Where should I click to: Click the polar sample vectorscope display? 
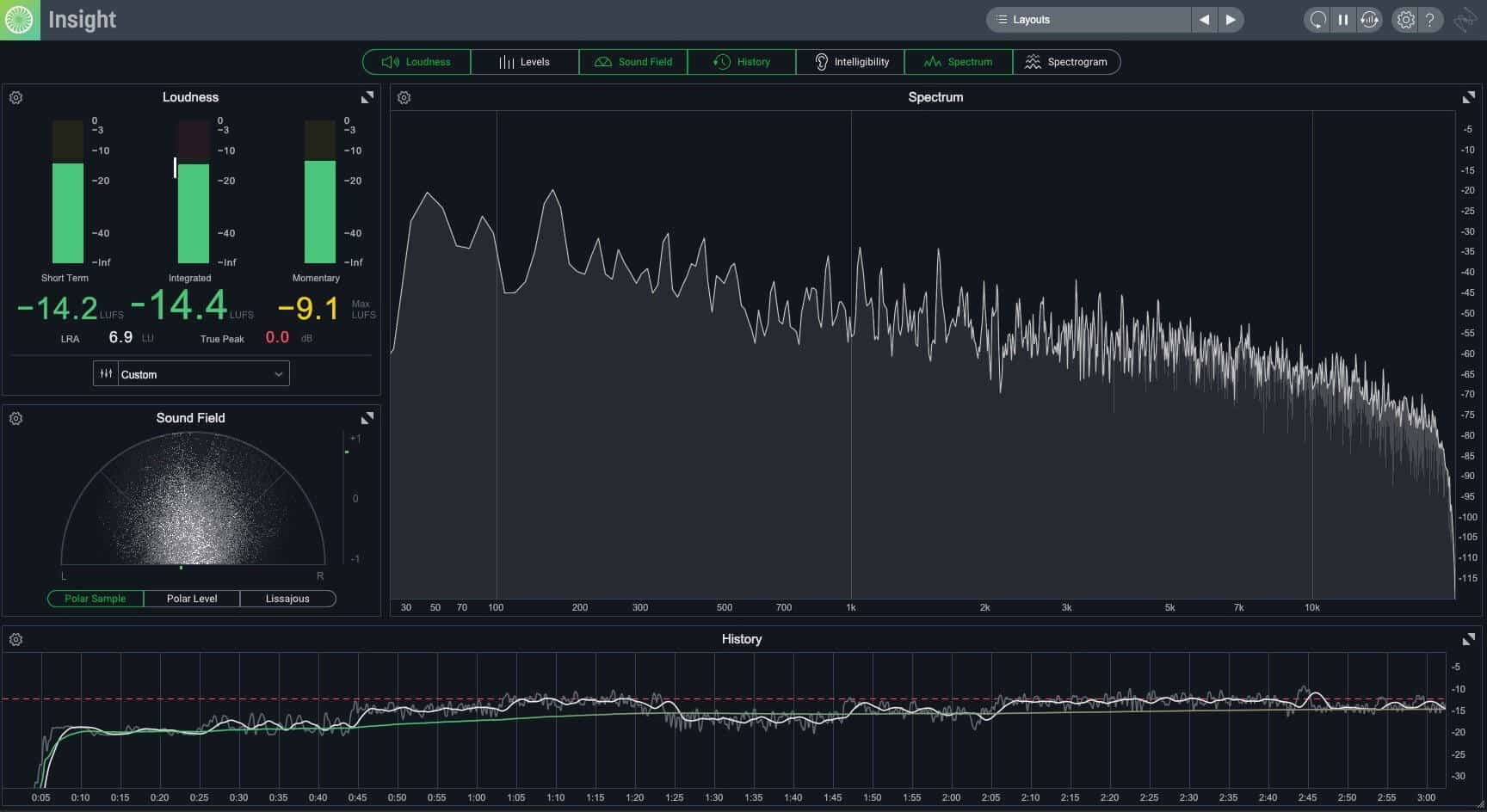pyautogui.click(x=193, y=499)
